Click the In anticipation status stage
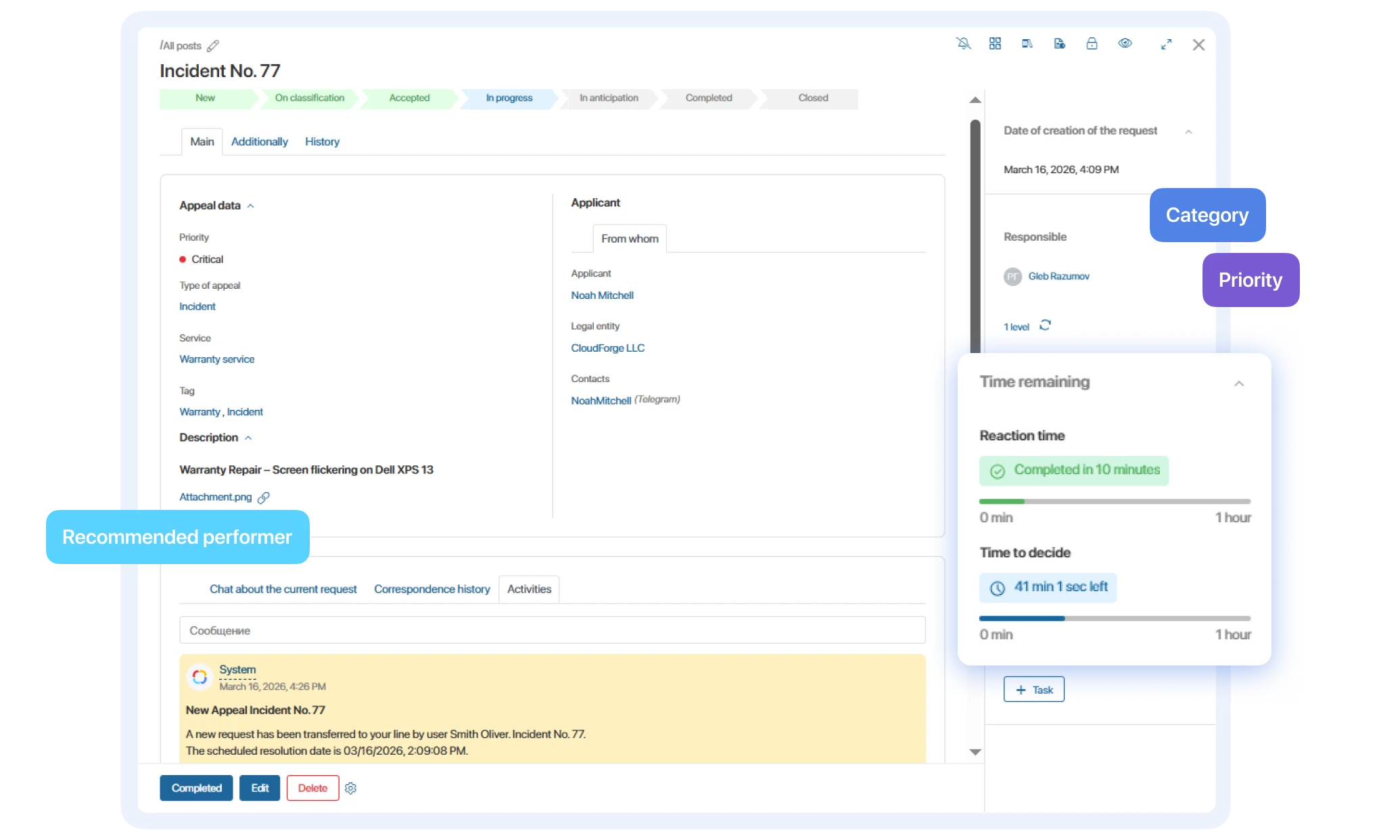 pyautogui.click(x=609, y=98)
